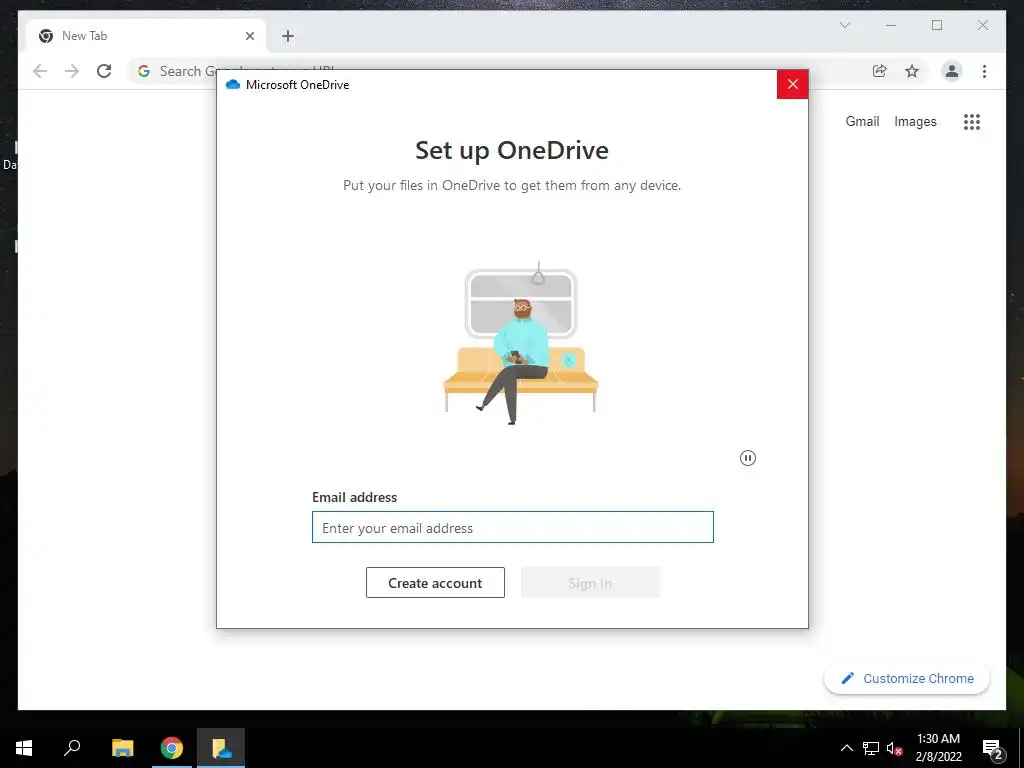Close the Microsoft OneDrive setup dialog
1024x768 pixels.
(x=792, y=84)
